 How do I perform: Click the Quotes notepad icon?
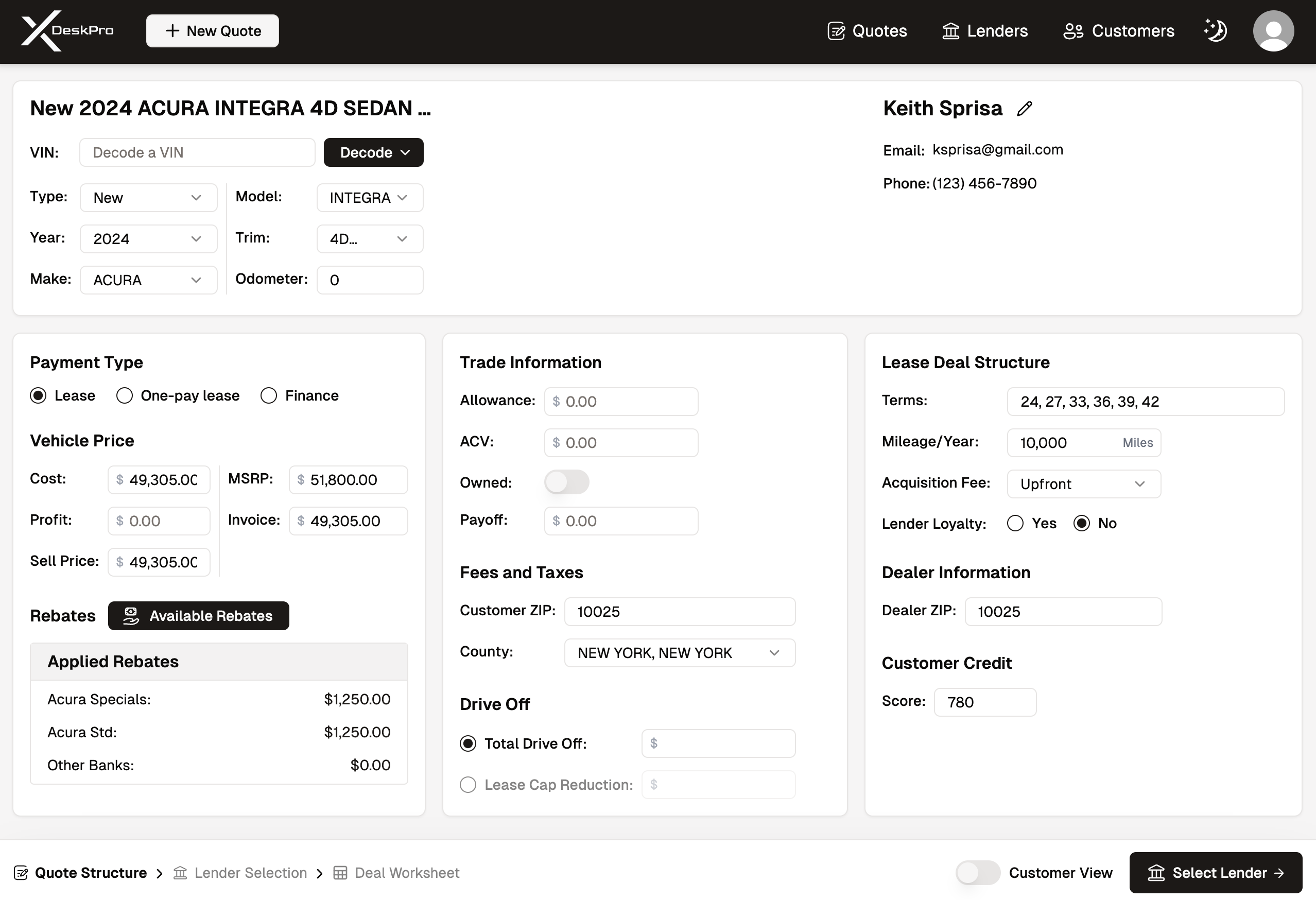point(836,31)
